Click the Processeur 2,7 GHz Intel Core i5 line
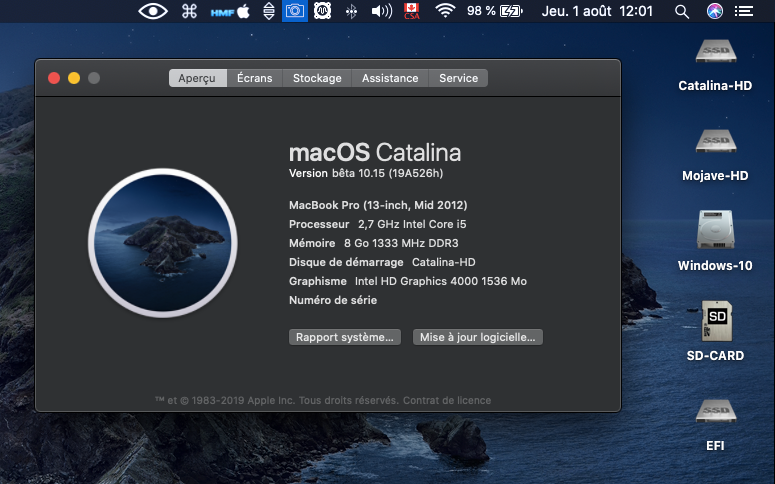Viewport: 775px width, 484px height. point(378,224)
